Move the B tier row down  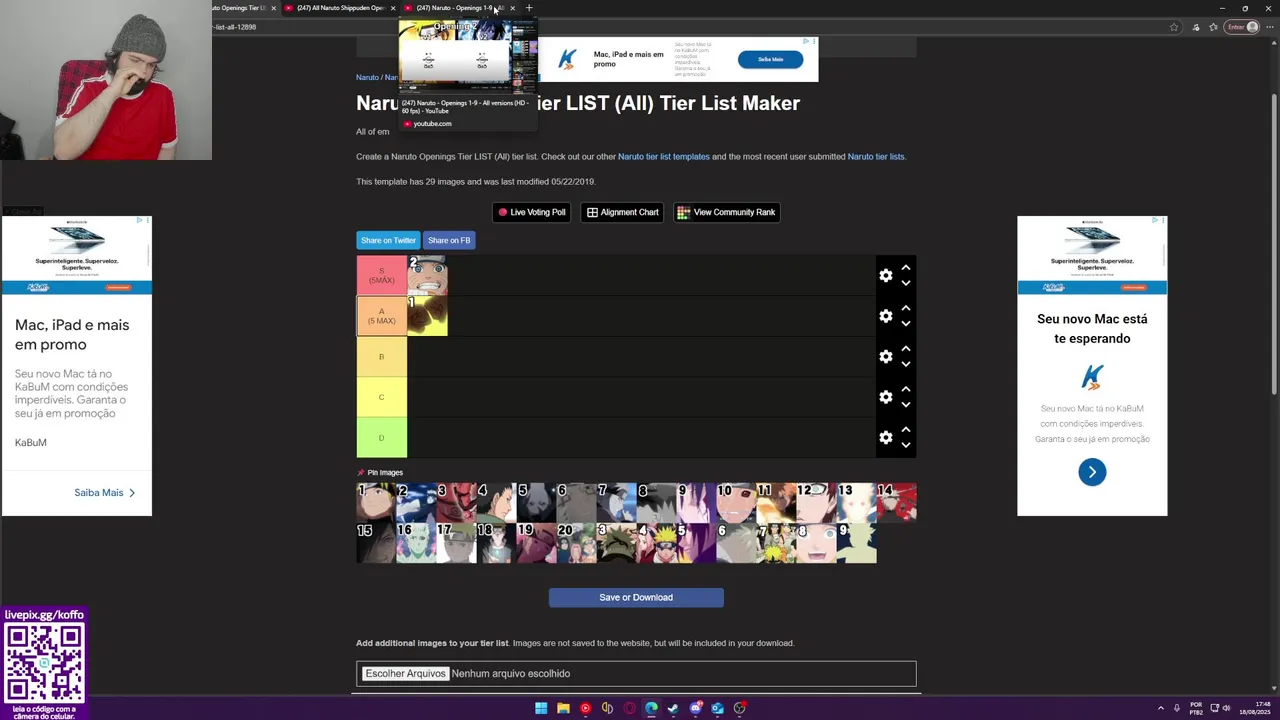coord(905,364)
